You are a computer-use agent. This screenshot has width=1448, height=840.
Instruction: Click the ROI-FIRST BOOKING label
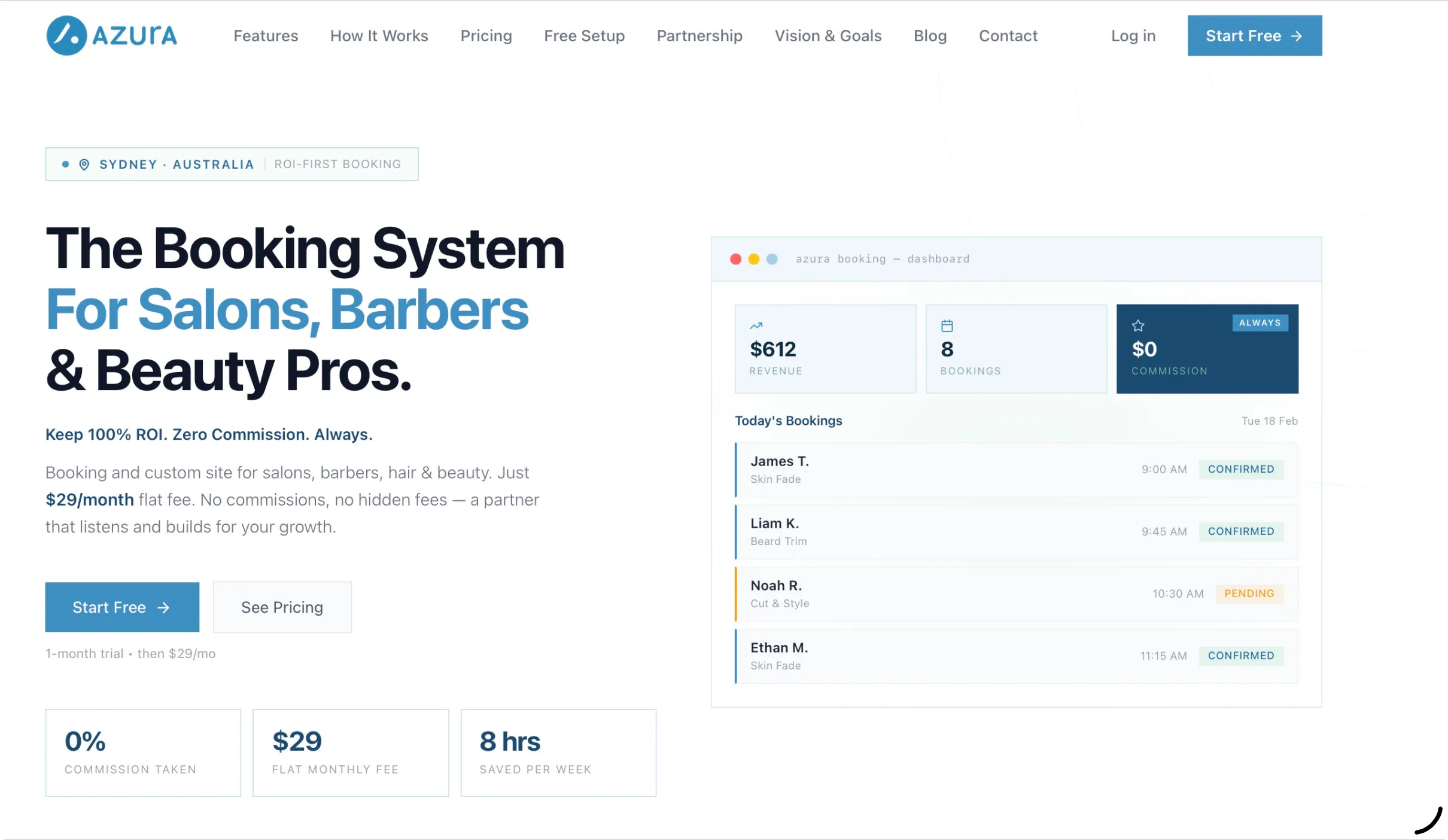tap(337, 165)
